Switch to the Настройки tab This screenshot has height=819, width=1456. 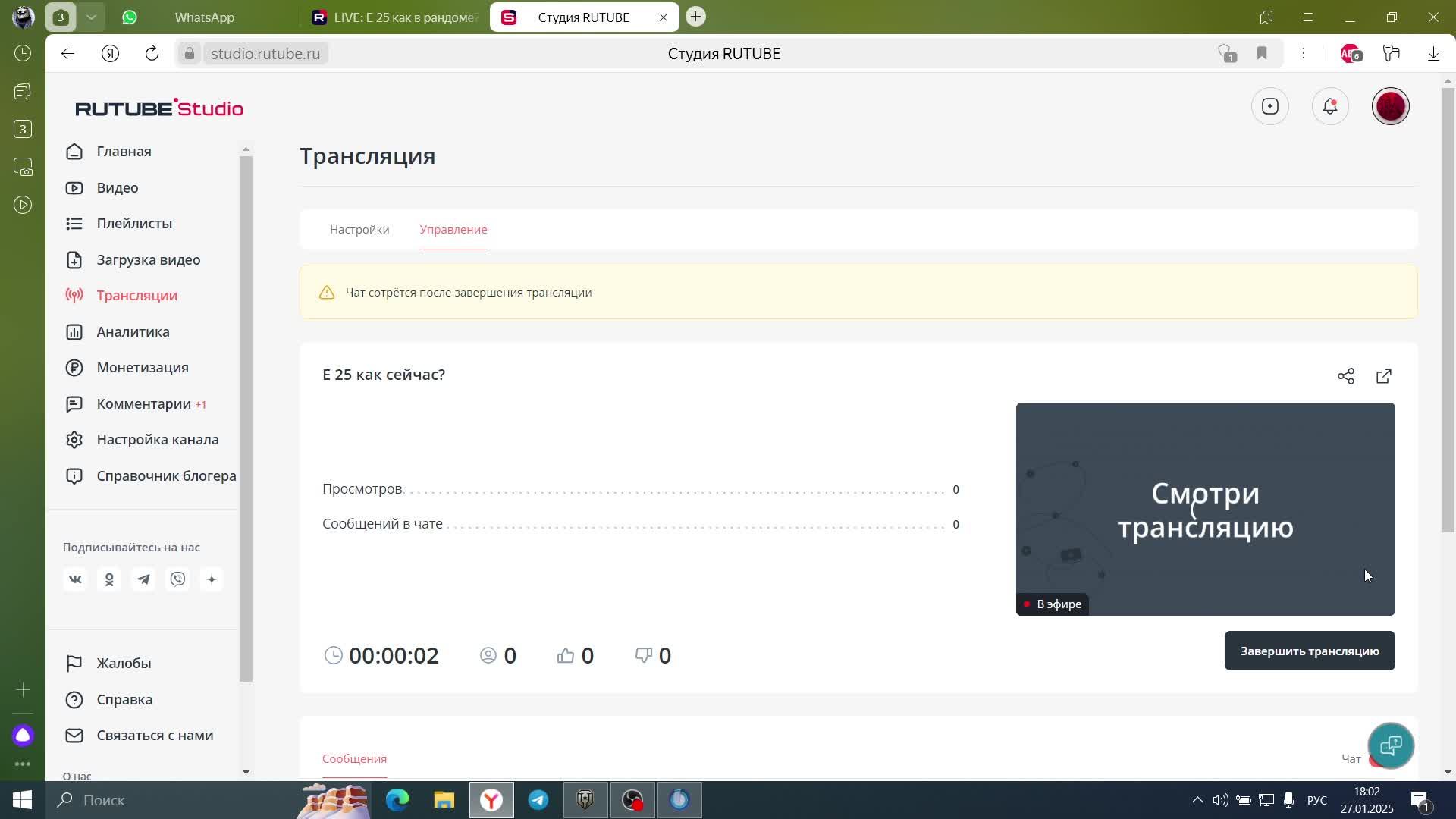tap(359, 230)
